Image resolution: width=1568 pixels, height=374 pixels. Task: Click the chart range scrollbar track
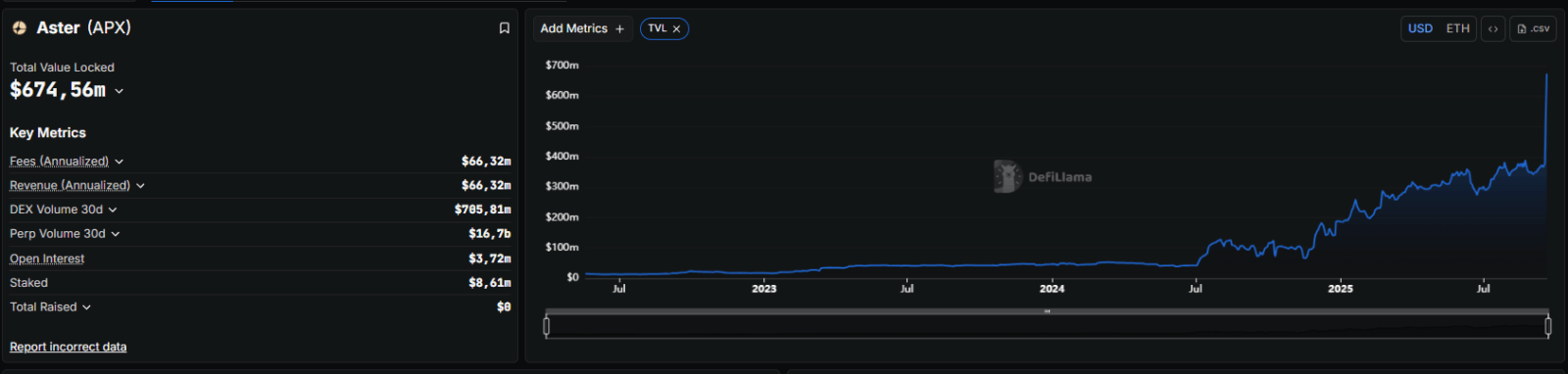click(1047, 311)
